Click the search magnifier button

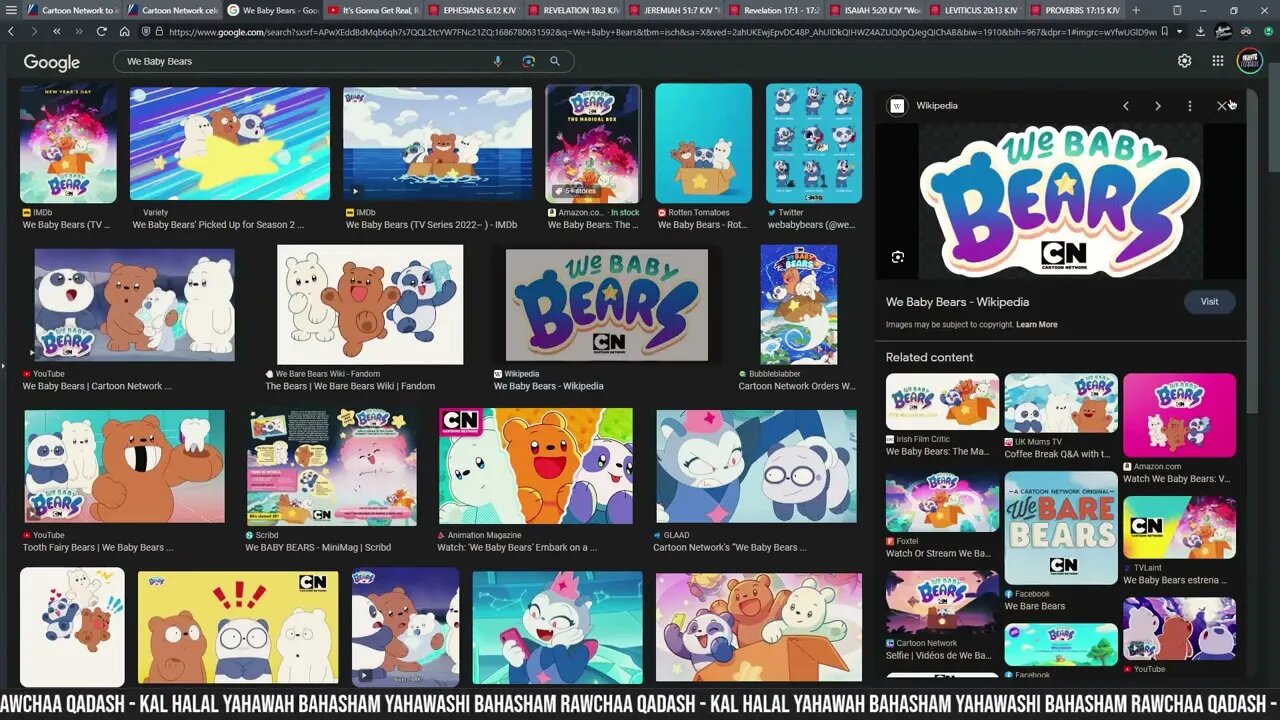pos(555,61)
